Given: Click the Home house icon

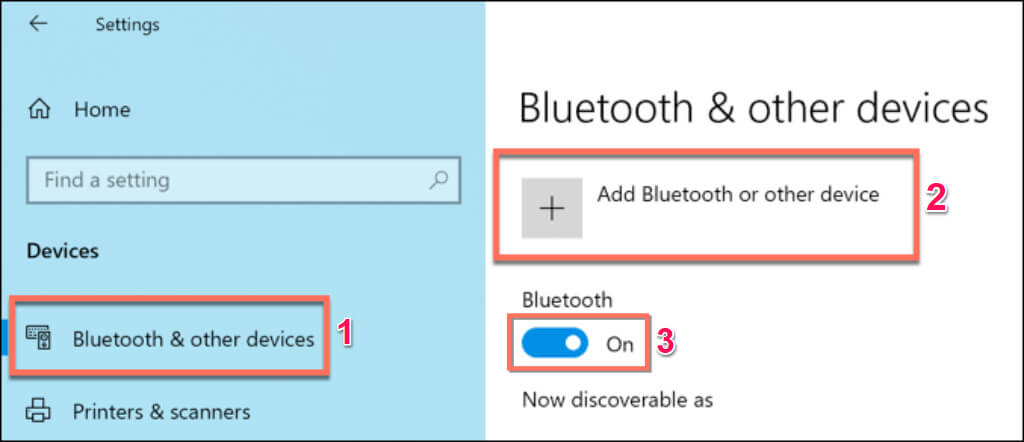Looking at the screenshot, I should (x=41, y=109).
